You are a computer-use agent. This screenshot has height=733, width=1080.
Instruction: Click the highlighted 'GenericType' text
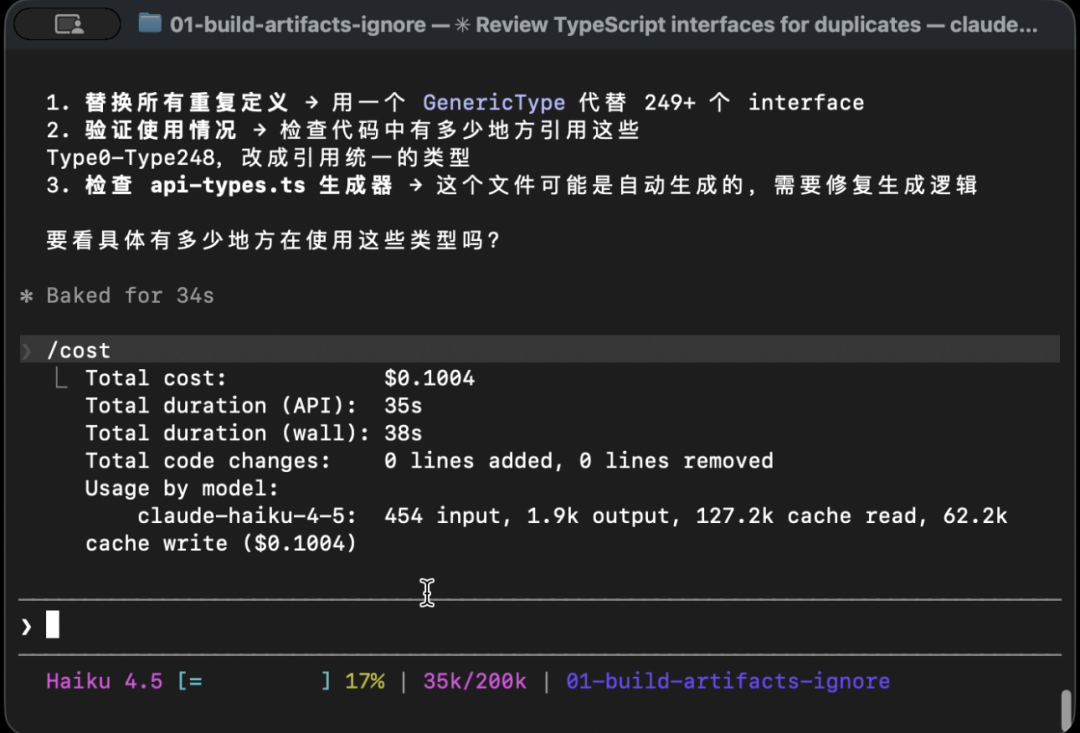[x=494, y=103]
